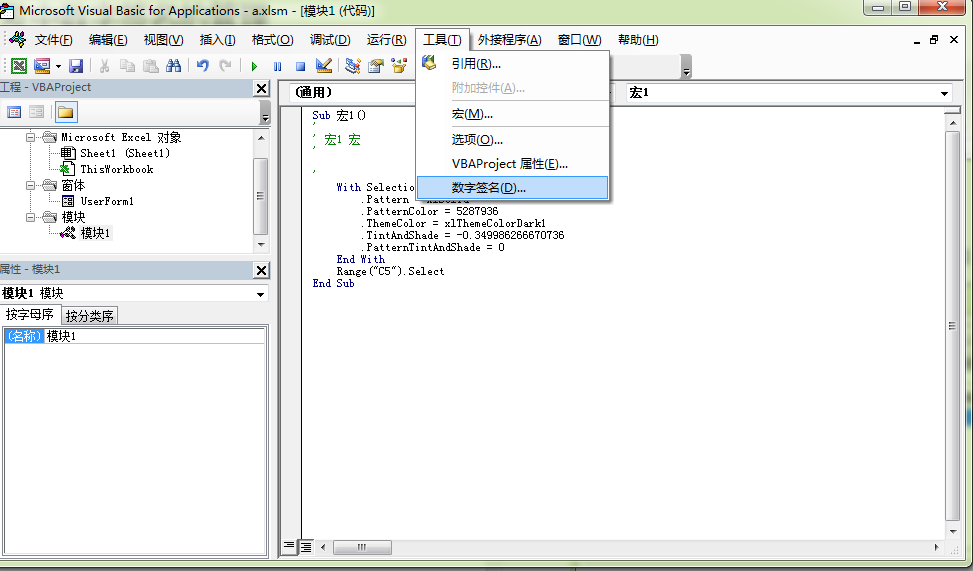Open the 运行(R) menu
The height and width of the screenshot is (571, 973).
386,40
